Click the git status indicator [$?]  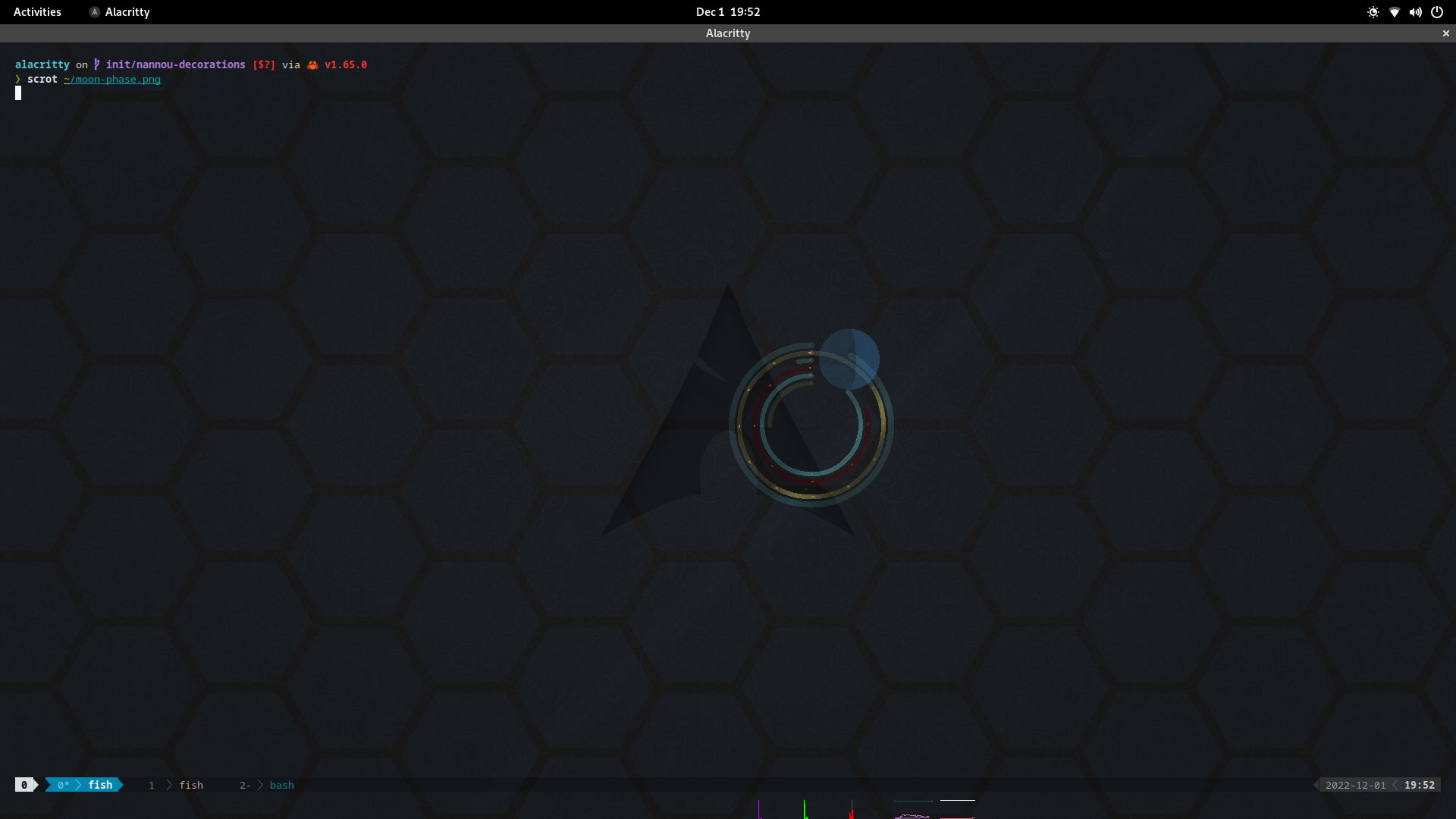[x=264, y=64]
